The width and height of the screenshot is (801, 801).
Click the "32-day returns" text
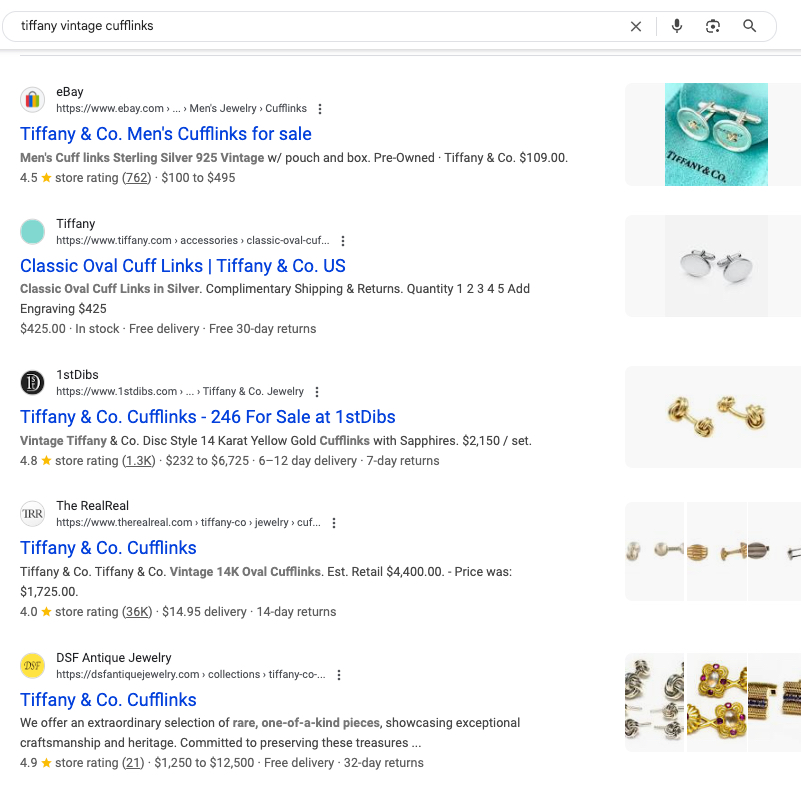384,763
